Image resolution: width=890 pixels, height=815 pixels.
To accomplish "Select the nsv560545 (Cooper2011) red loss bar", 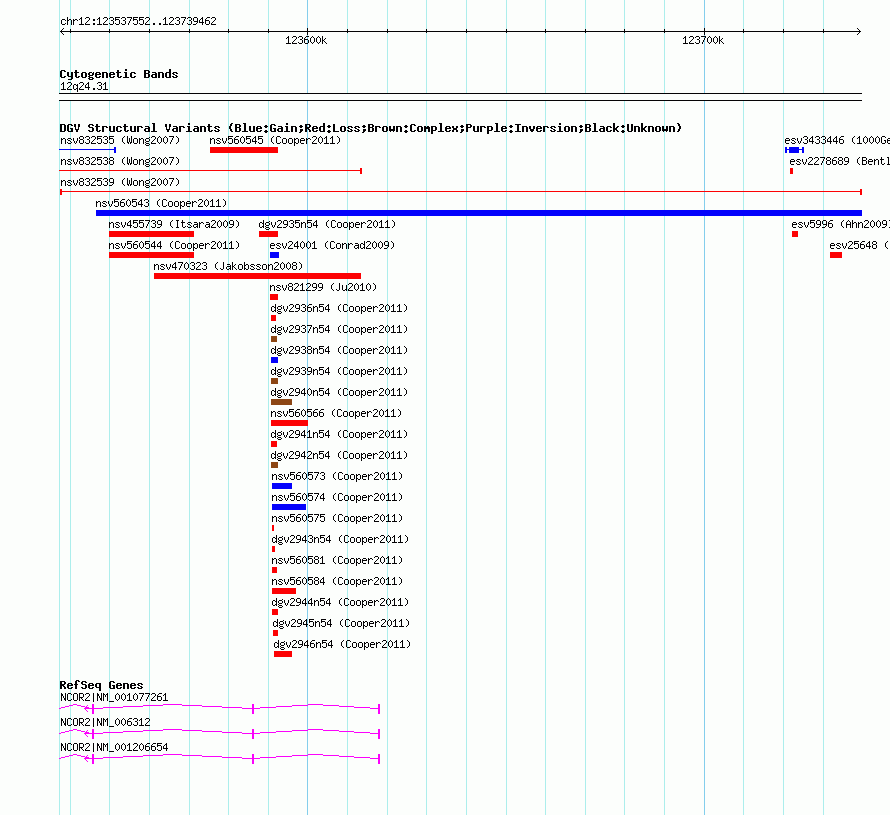I will click(x=244, y=150).
